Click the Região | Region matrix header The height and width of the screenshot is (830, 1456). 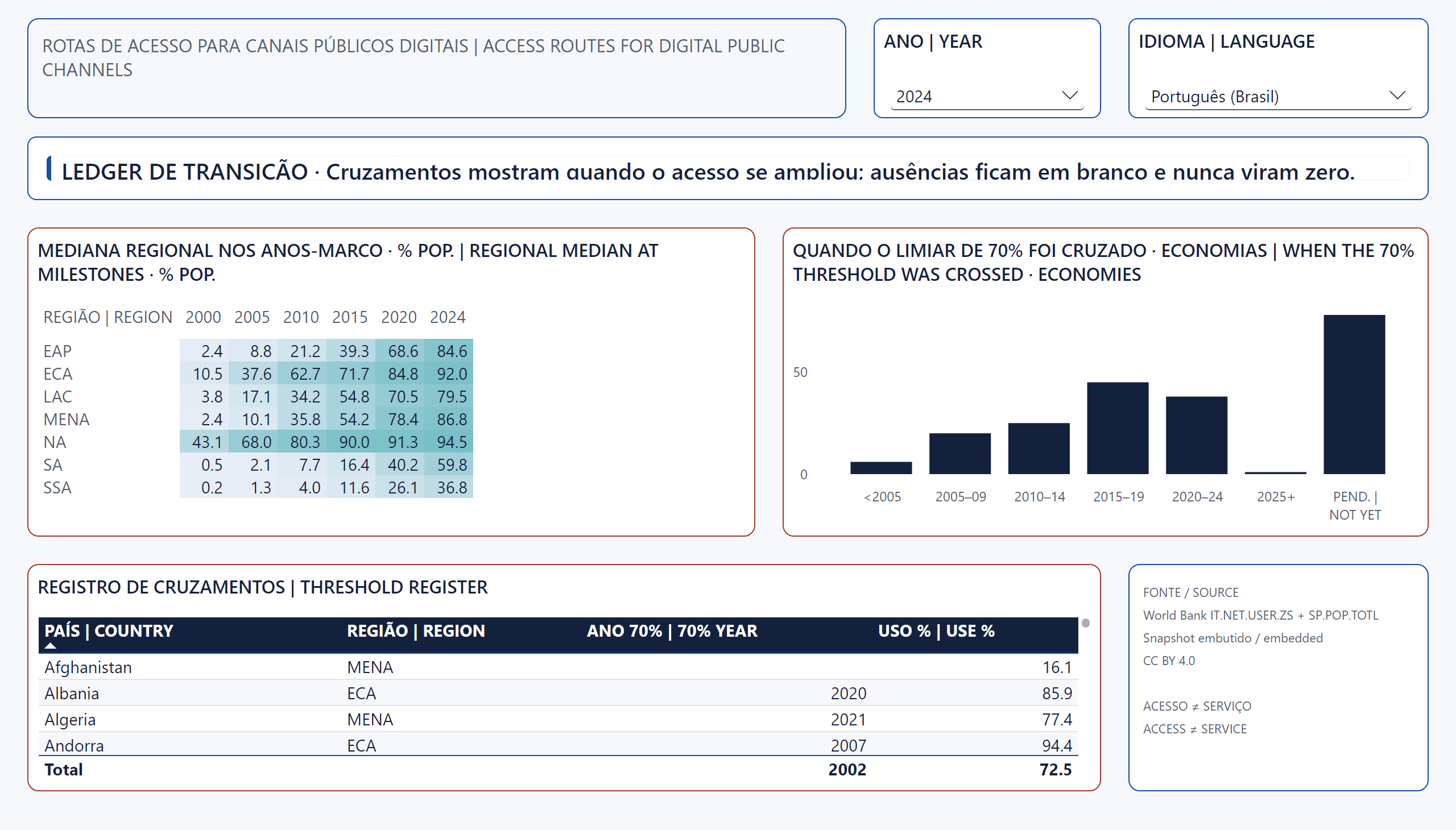108,317
